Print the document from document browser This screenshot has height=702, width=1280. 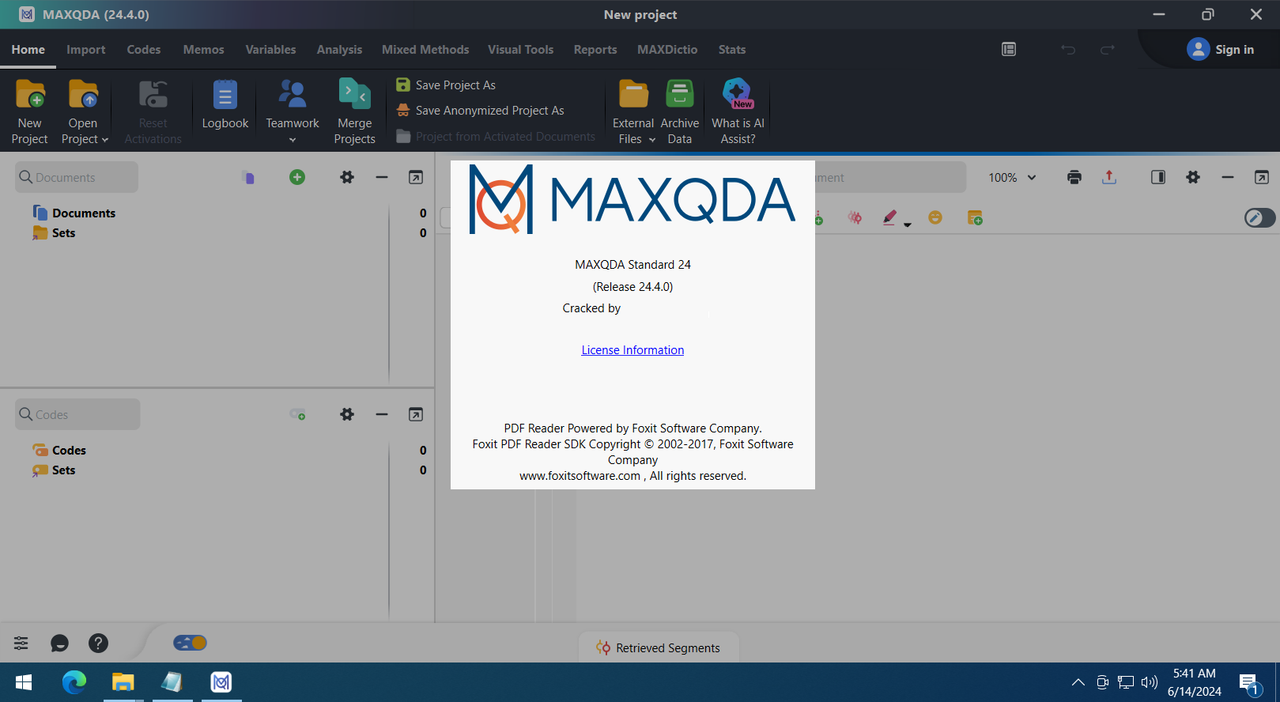pyautogui.click(x=1074, y=177)
